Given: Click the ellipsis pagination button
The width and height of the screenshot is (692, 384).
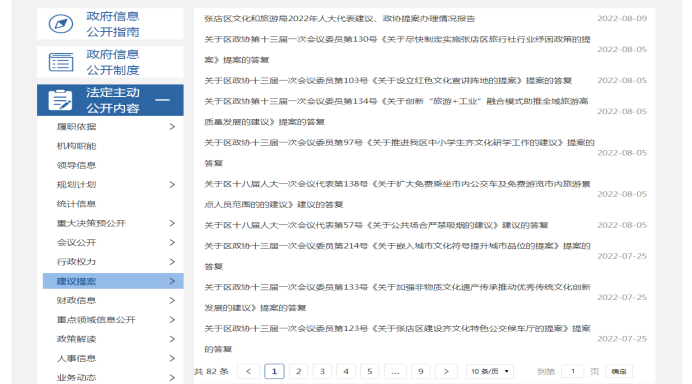Looking at the screenshot, I should coord(395,371).
